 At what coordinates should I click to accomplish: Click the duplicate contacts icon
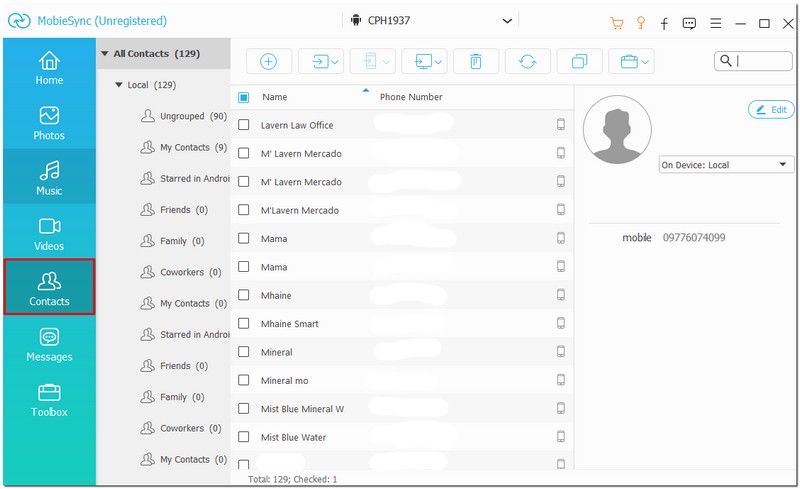[579, 61]
